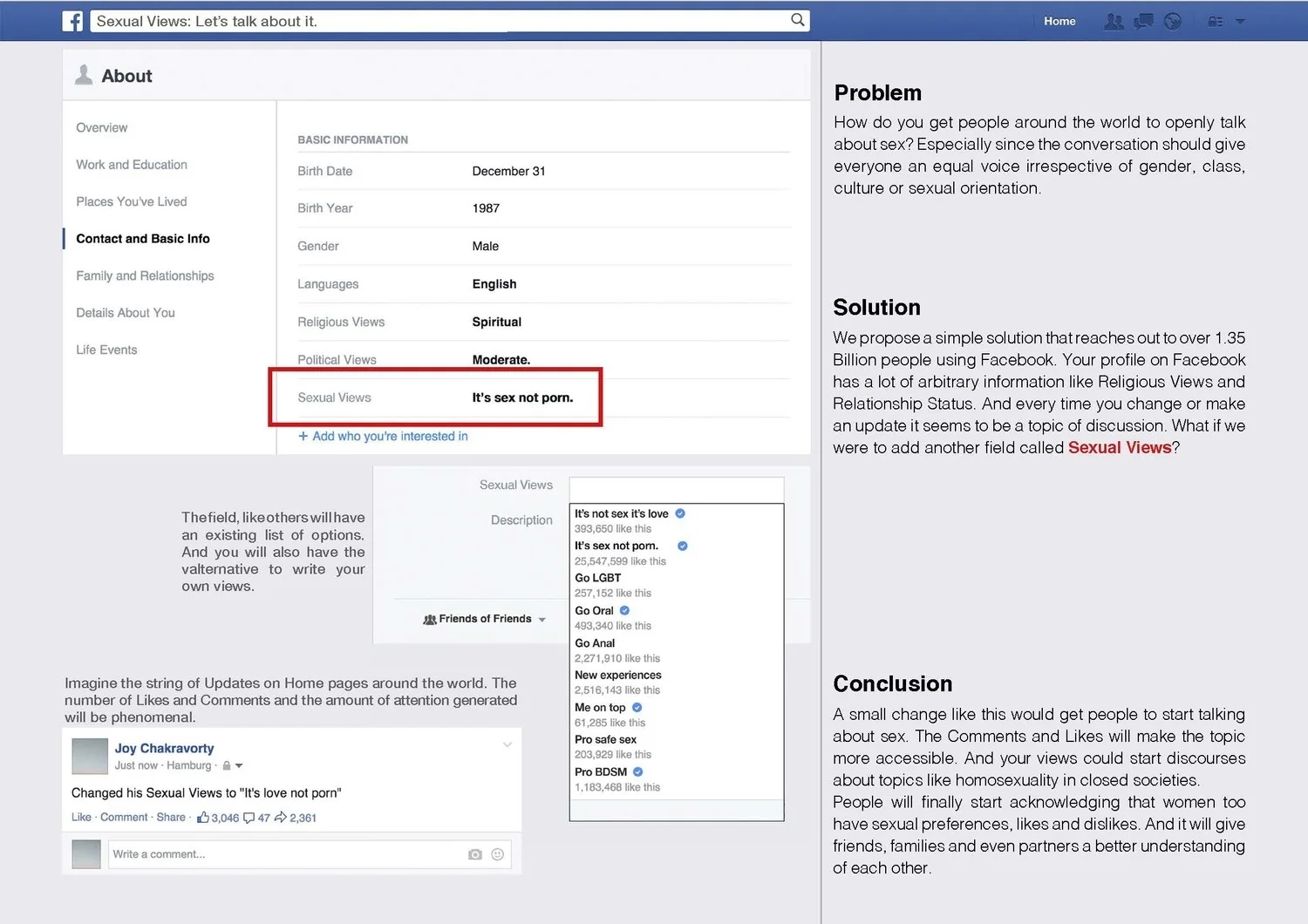This screenshot has height=924, width=1308.
Task: Click Add who you're interested in link
Action: pyautogui.click(x=390, y=436)
